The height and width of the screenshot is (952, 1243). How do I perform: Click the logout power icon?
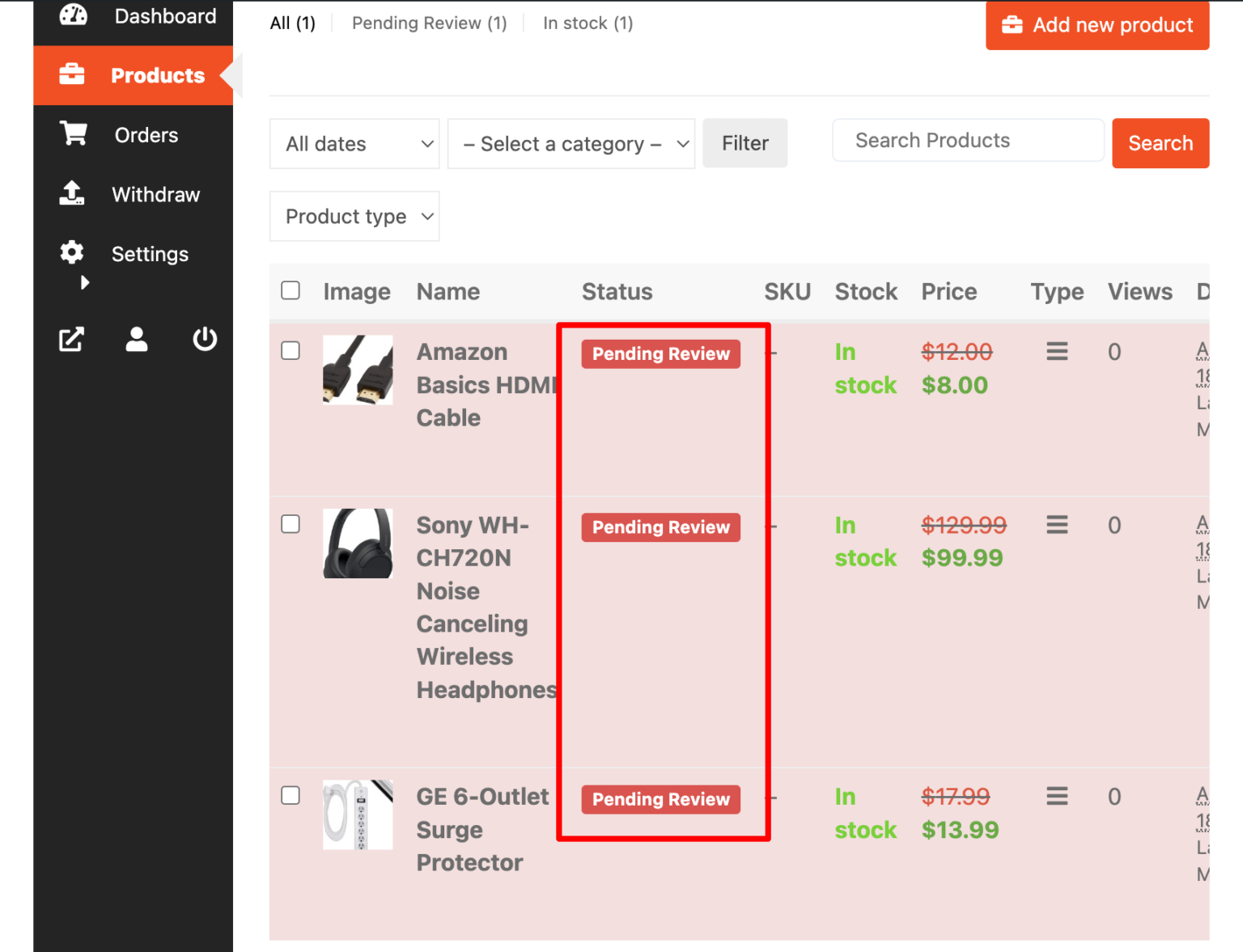pyautogui.click(x=204, y=339)
